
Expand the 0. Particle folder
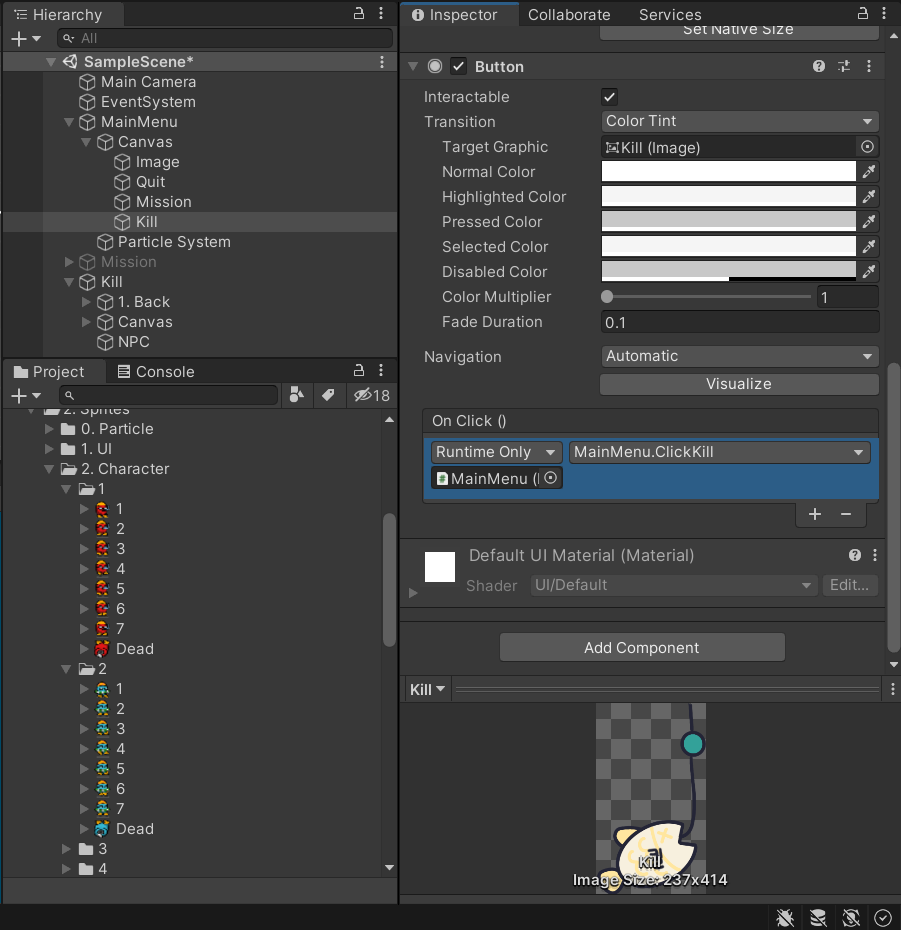[49, 429]
